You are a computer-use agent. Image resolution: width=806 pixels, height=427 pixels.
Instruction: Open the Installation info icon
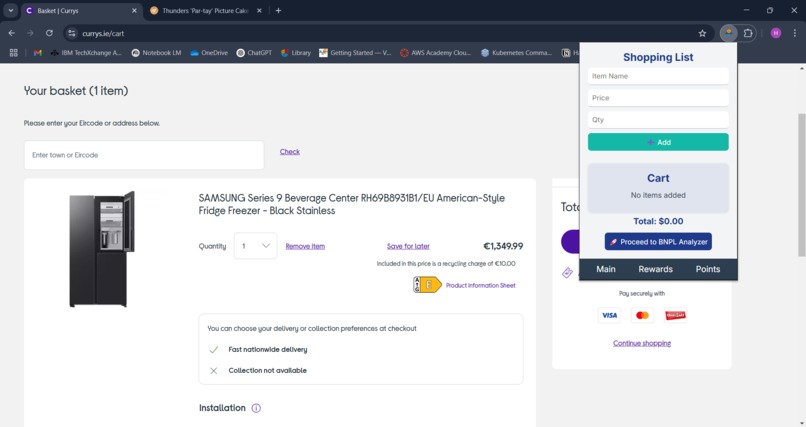[256, 408]
